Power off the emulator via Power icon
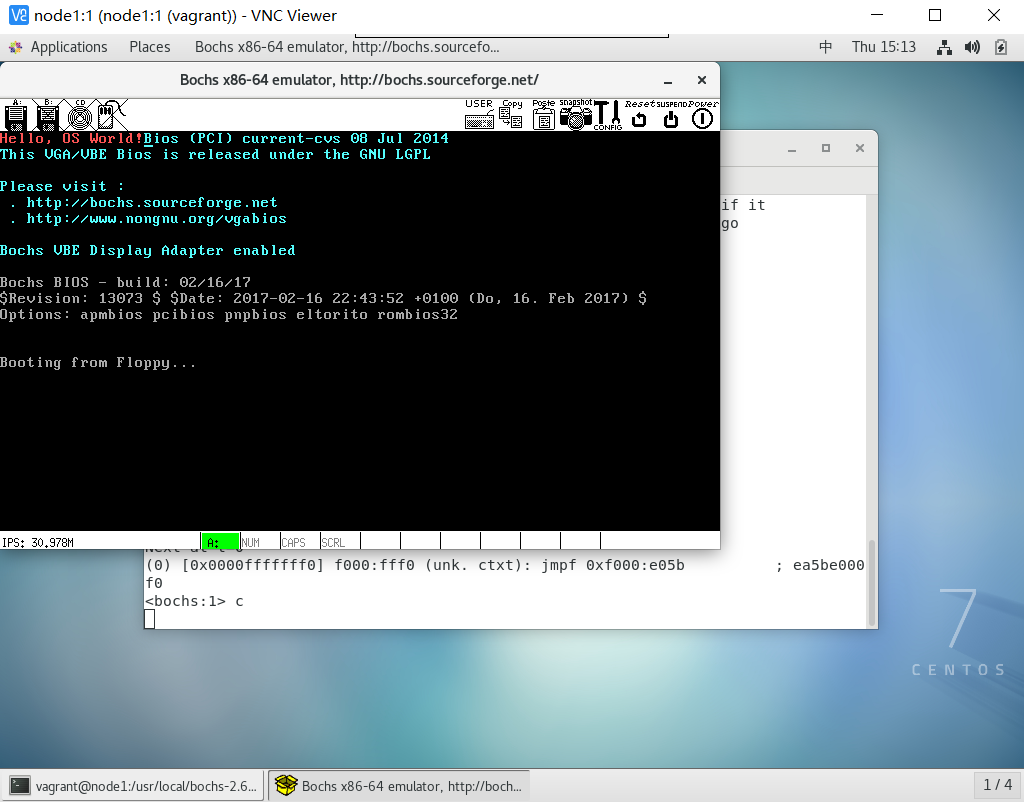This screenshot has width=1024, height=802. click(701, 117)
